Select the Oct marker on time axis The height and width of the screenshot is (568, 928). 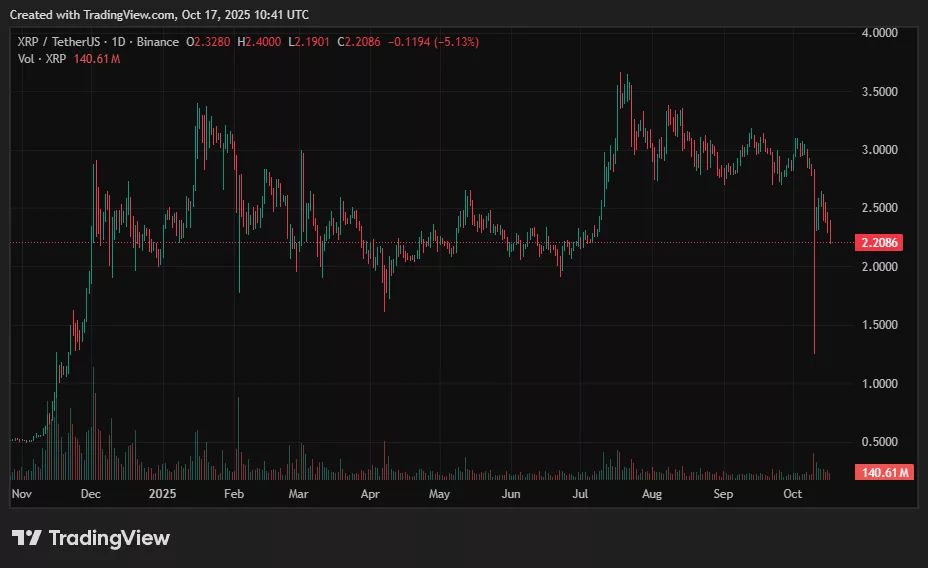point(793,494)
